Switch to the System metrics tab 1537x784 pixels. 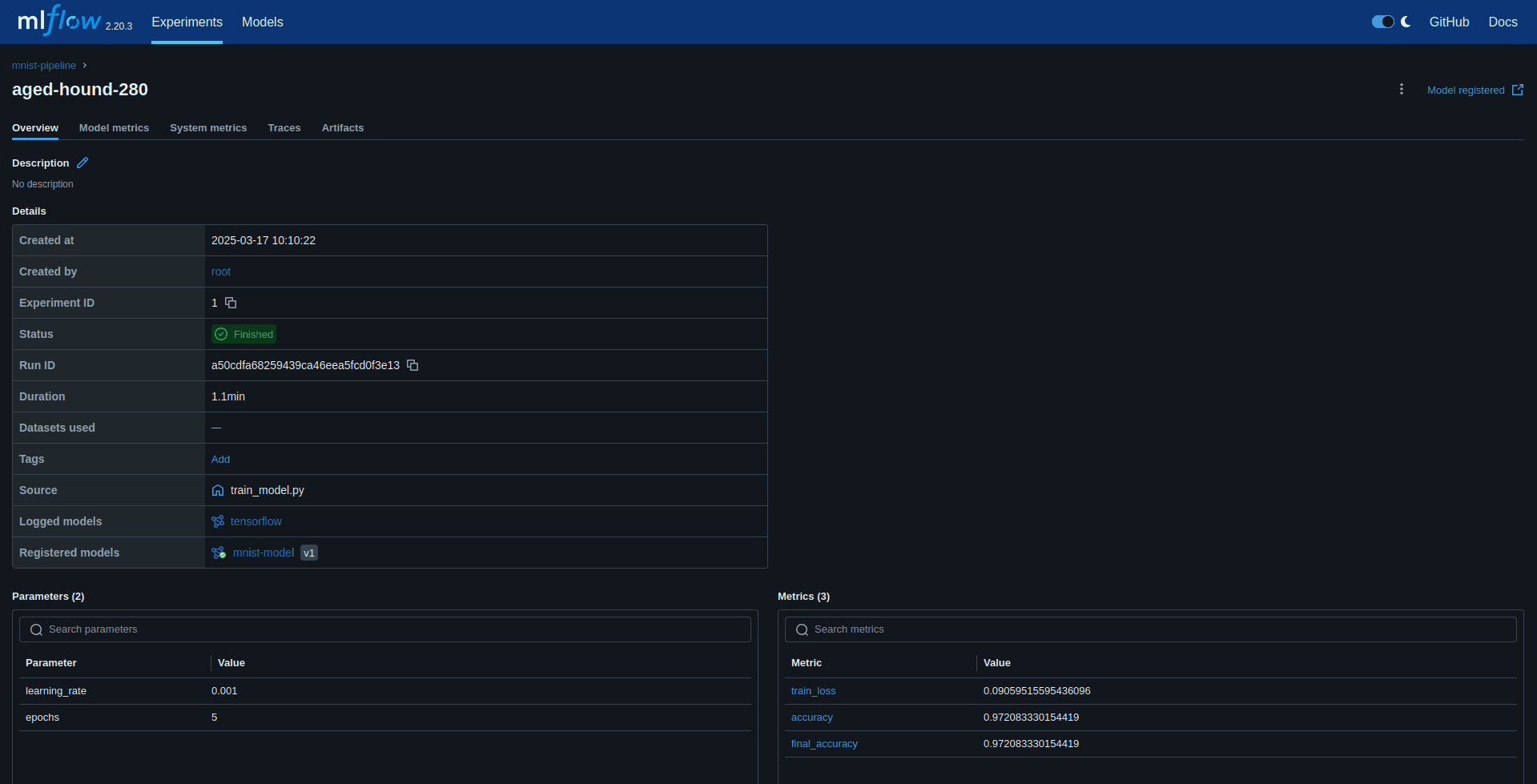[x=207, y=127]
